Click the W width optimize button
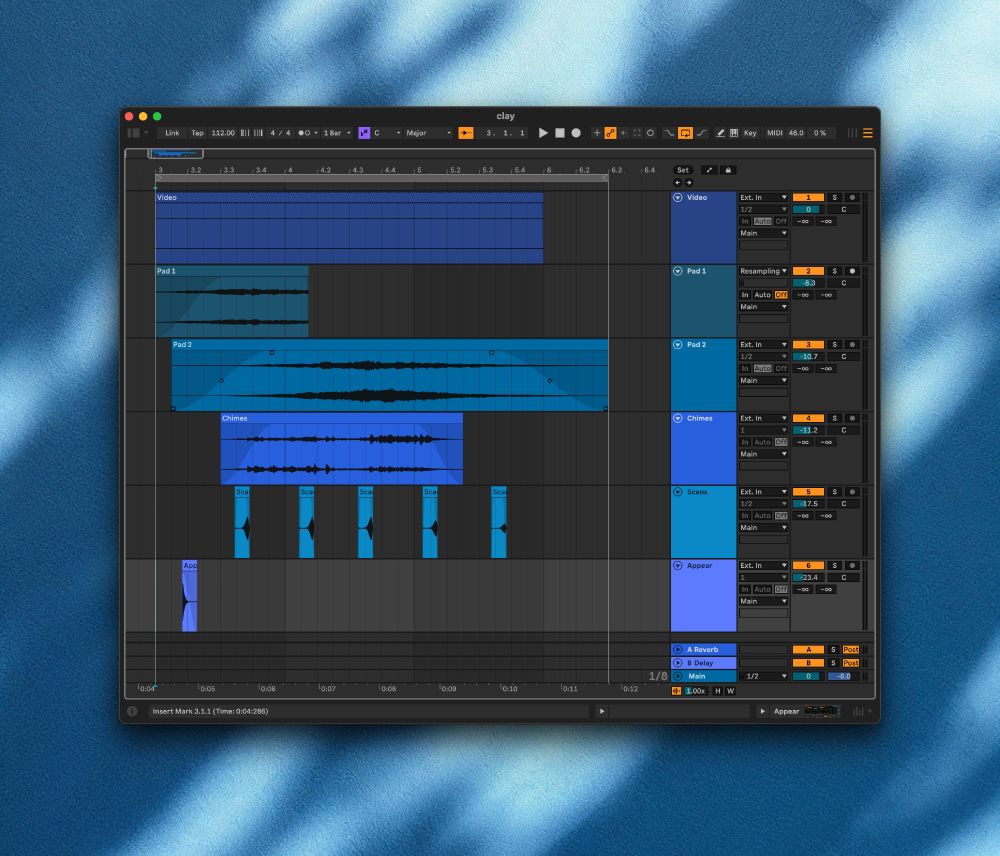Screen dimensions: 1000x856 [730, 691]
